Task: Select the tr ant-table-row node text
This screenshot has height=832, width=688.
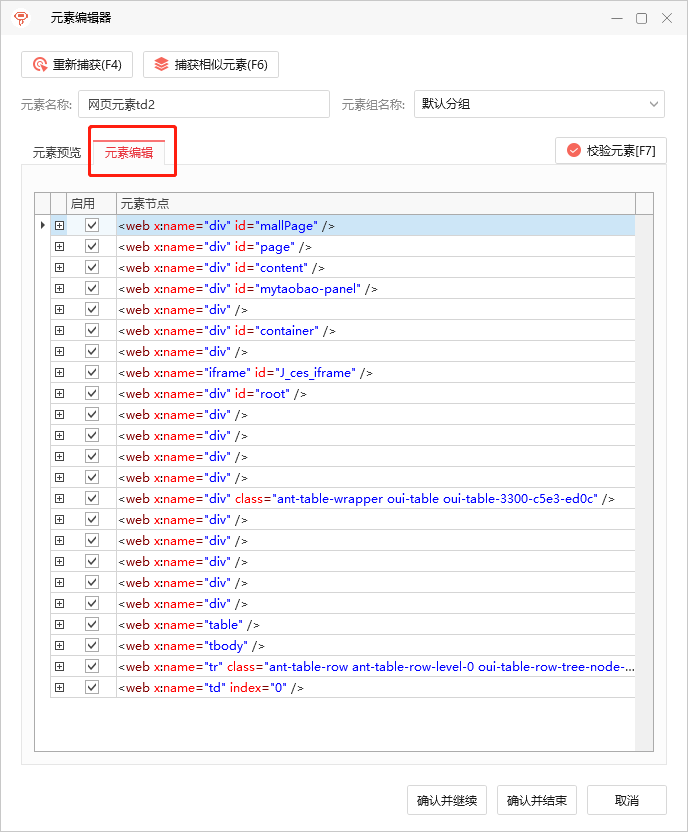Action: (376, 667)
